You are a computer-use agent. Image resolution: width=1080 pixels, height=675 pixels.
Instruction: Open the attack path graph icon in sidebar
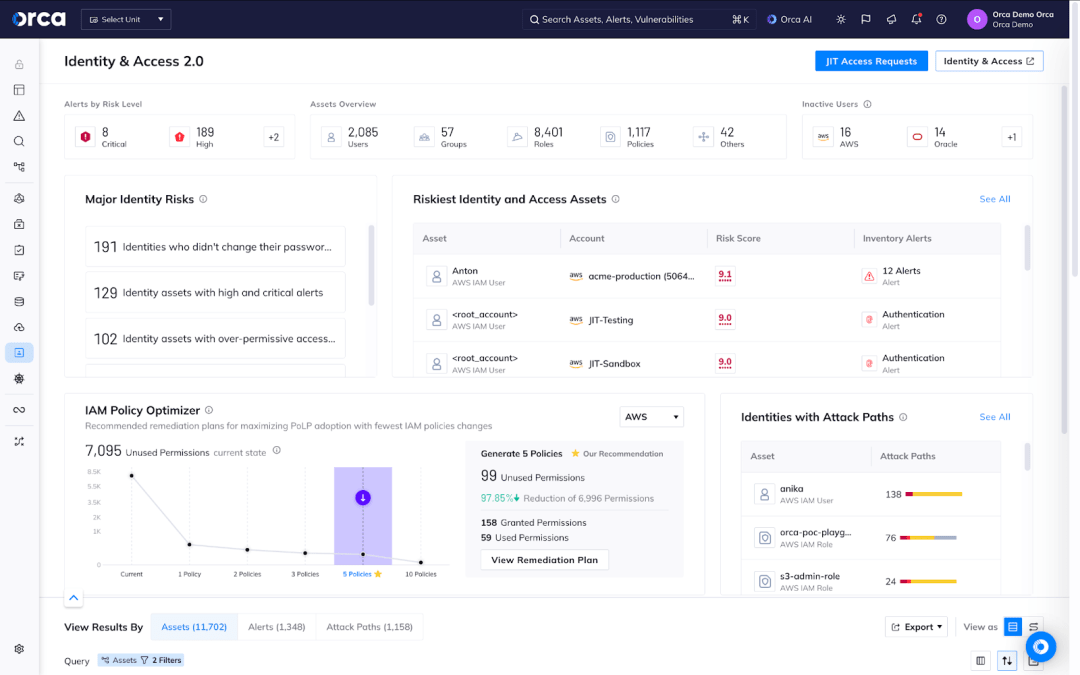(19, 167)
